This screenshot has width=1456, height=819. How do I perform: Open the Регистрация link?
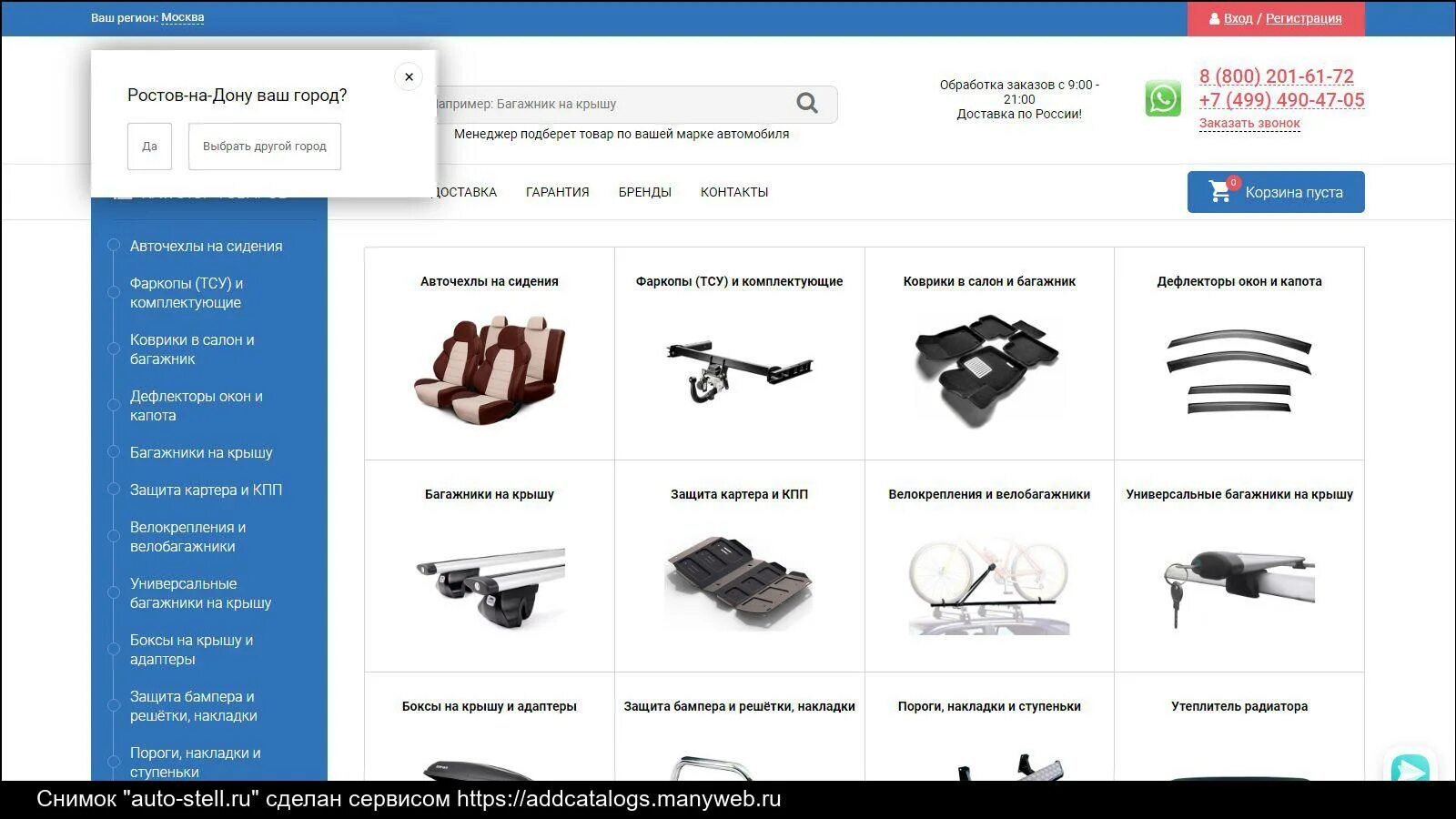click(x=1303, y=18)
